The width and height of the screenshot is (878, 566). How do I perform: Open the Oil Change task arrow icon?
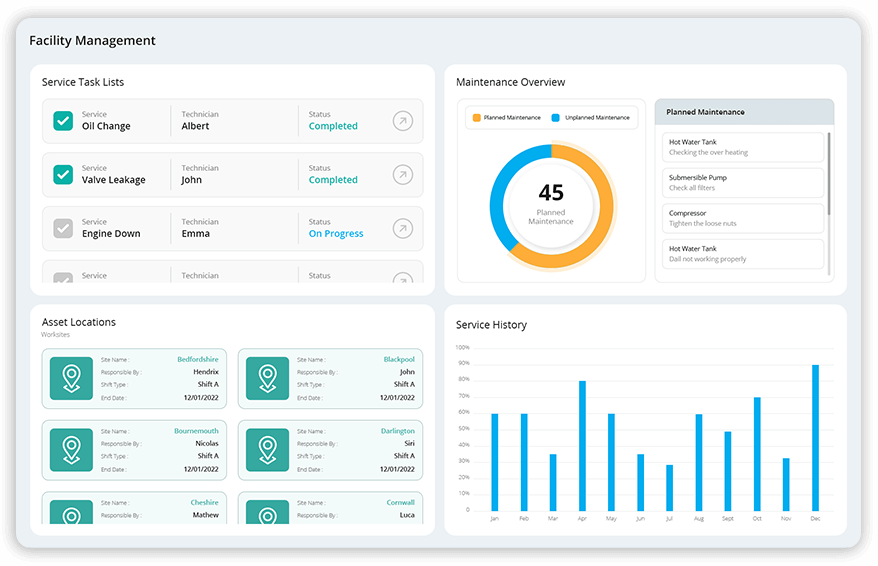[x=402, y=121]
